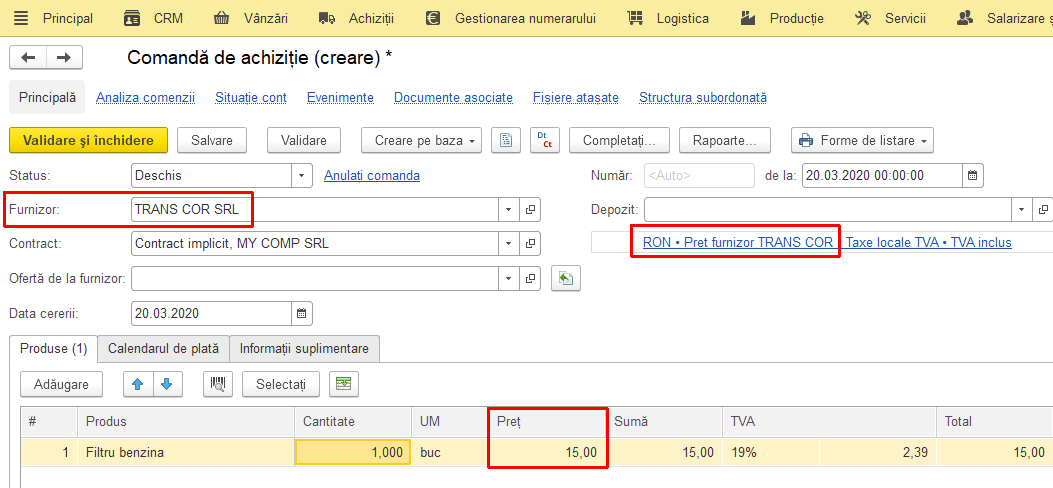The height and width of the screenshot is (488, 1053).
Task: Click the Validare button
Action: (304, 140)
